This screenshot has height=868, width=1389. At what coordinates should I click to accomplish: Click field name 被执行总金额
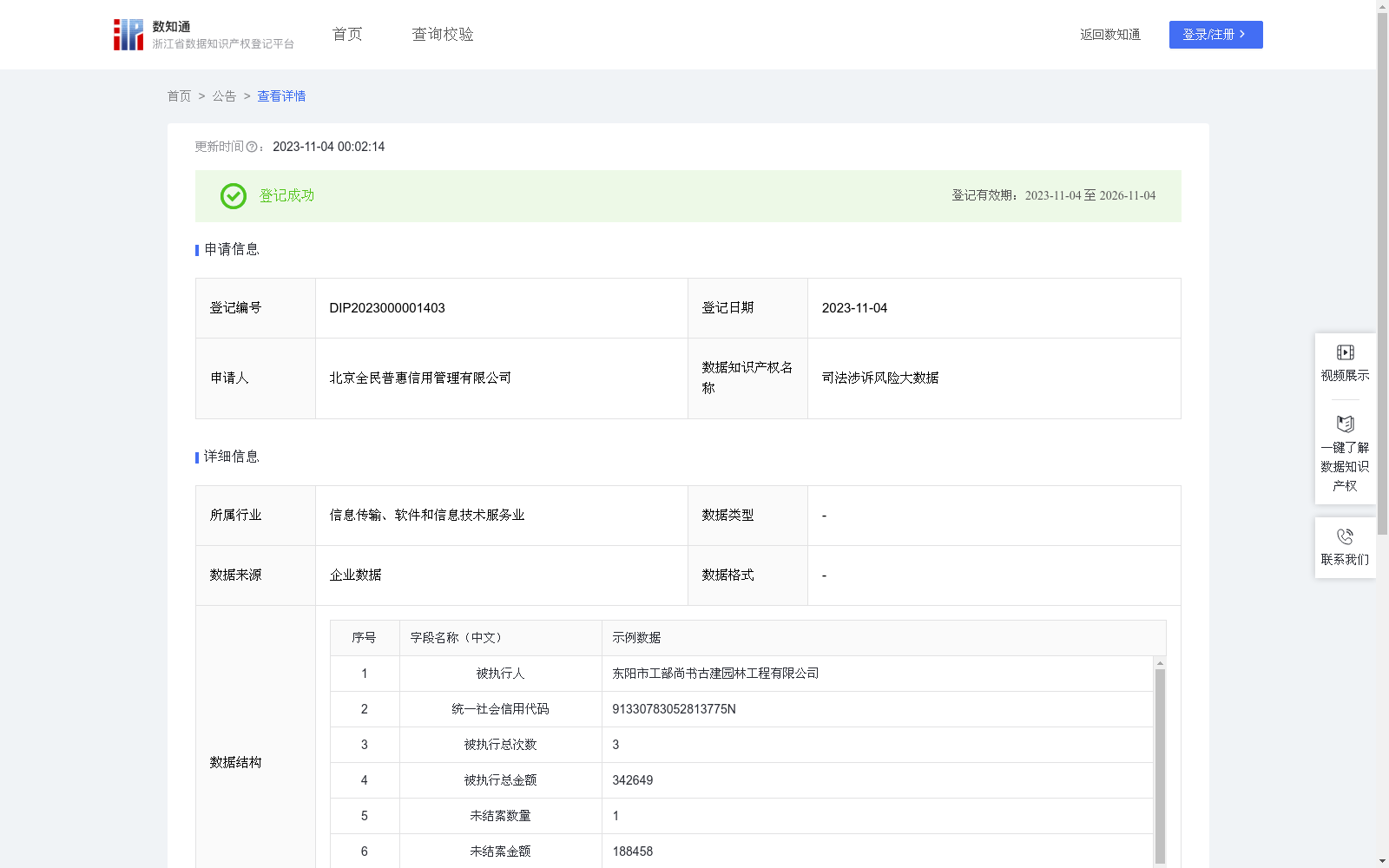point(501,780)
